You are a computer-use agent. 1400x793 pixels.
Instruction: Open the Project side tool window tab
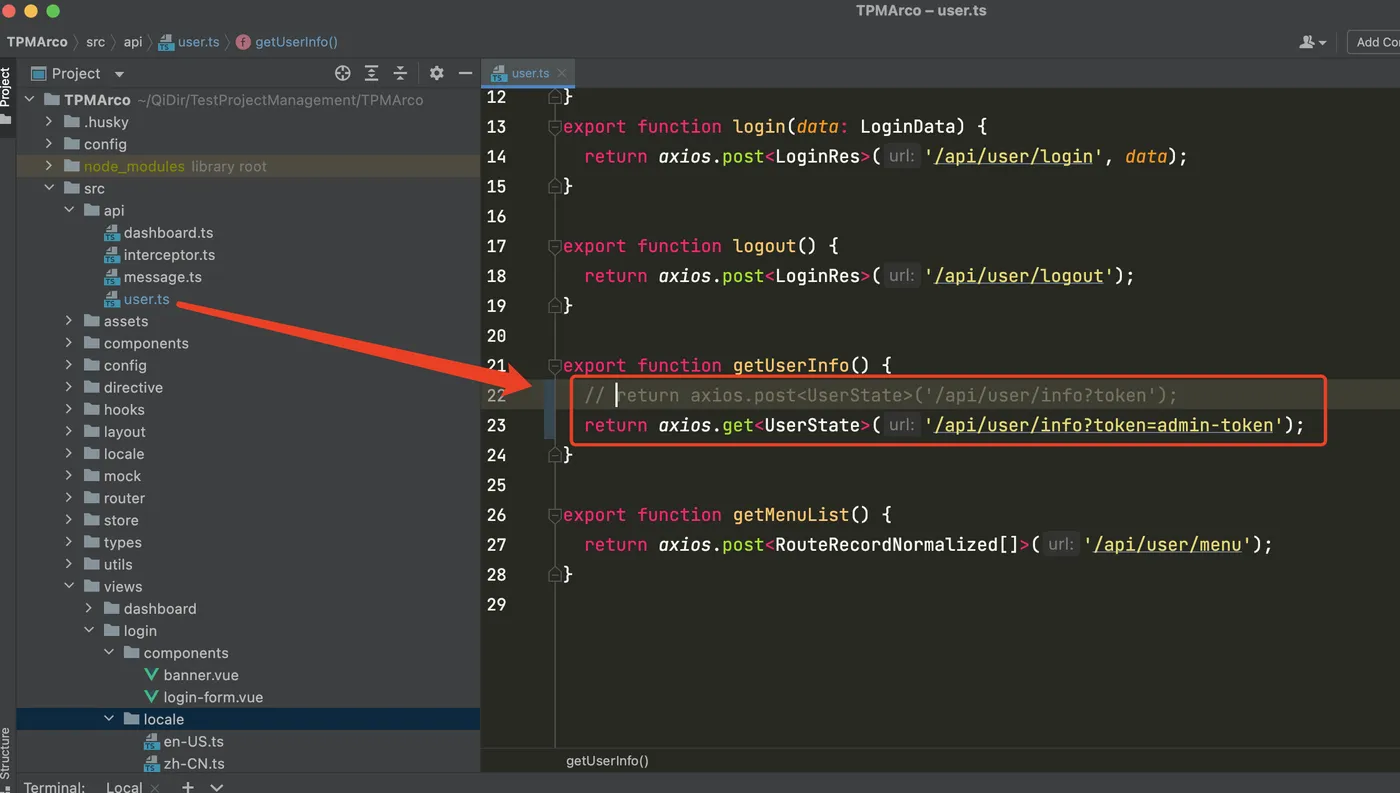[7, 95]
